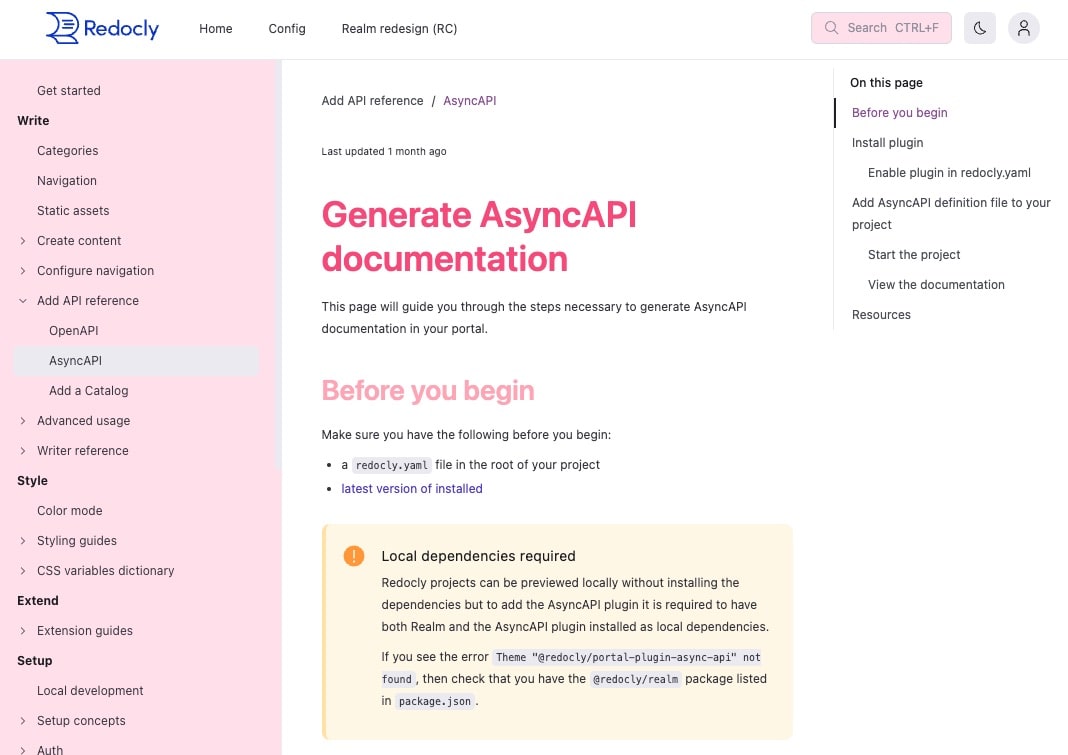
Task: Click the search magnifier icon
Action: 831,28
